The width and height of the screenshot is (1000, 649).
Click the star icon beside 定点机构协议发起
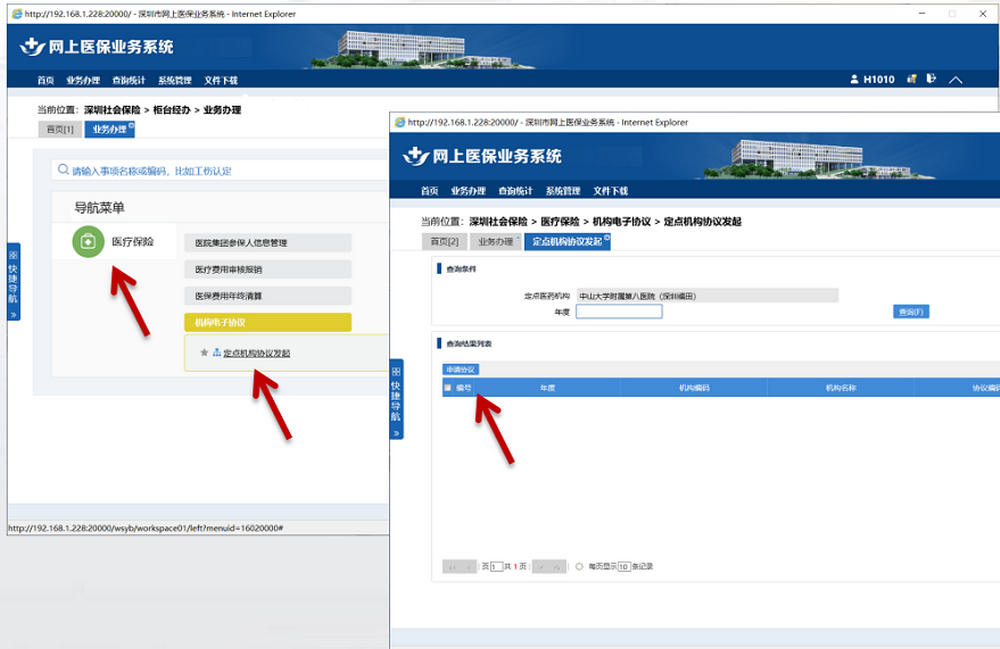coord(204,353)
